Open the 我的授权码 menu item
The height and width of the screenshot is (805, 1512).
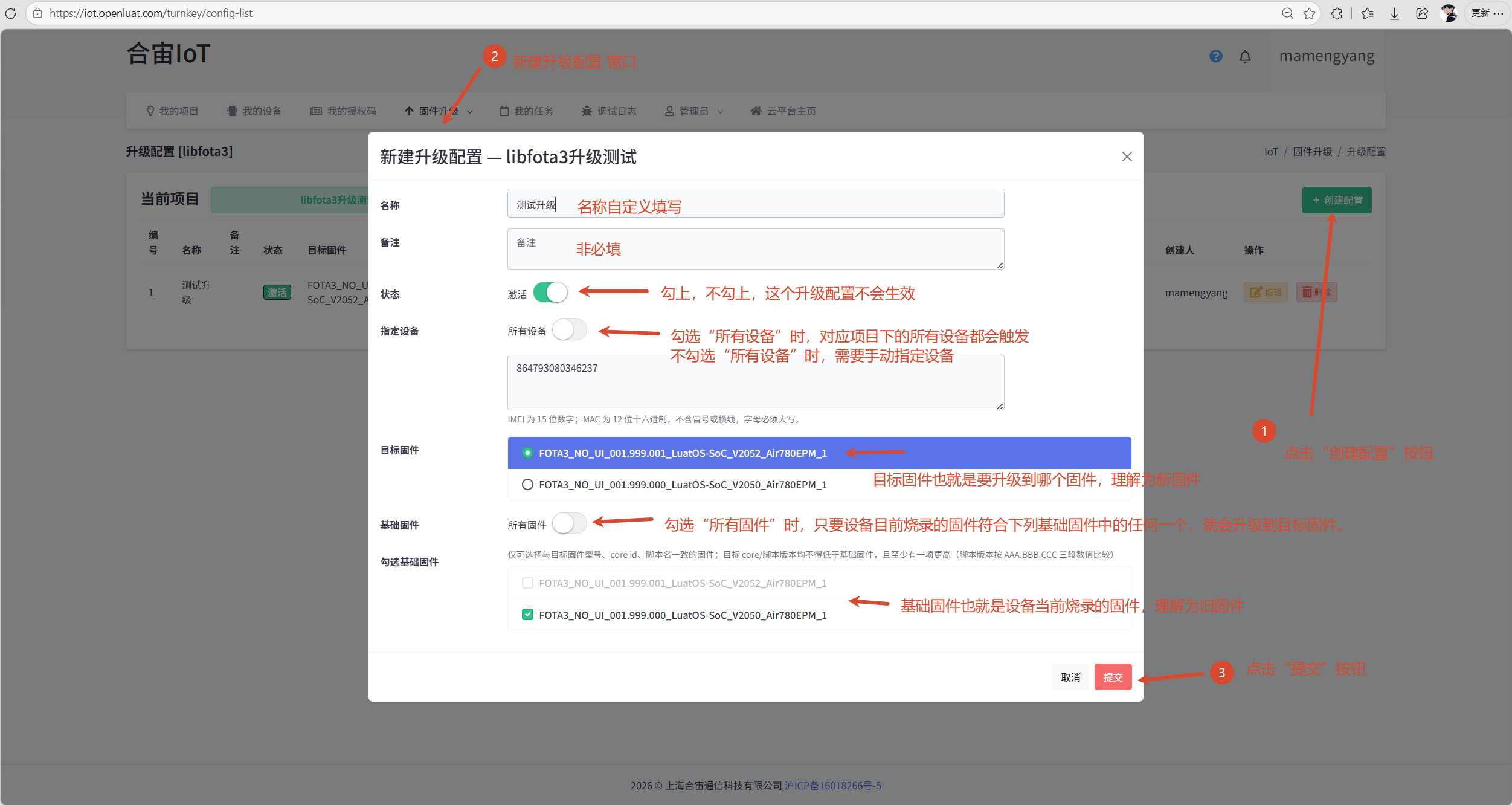(343, 111)
